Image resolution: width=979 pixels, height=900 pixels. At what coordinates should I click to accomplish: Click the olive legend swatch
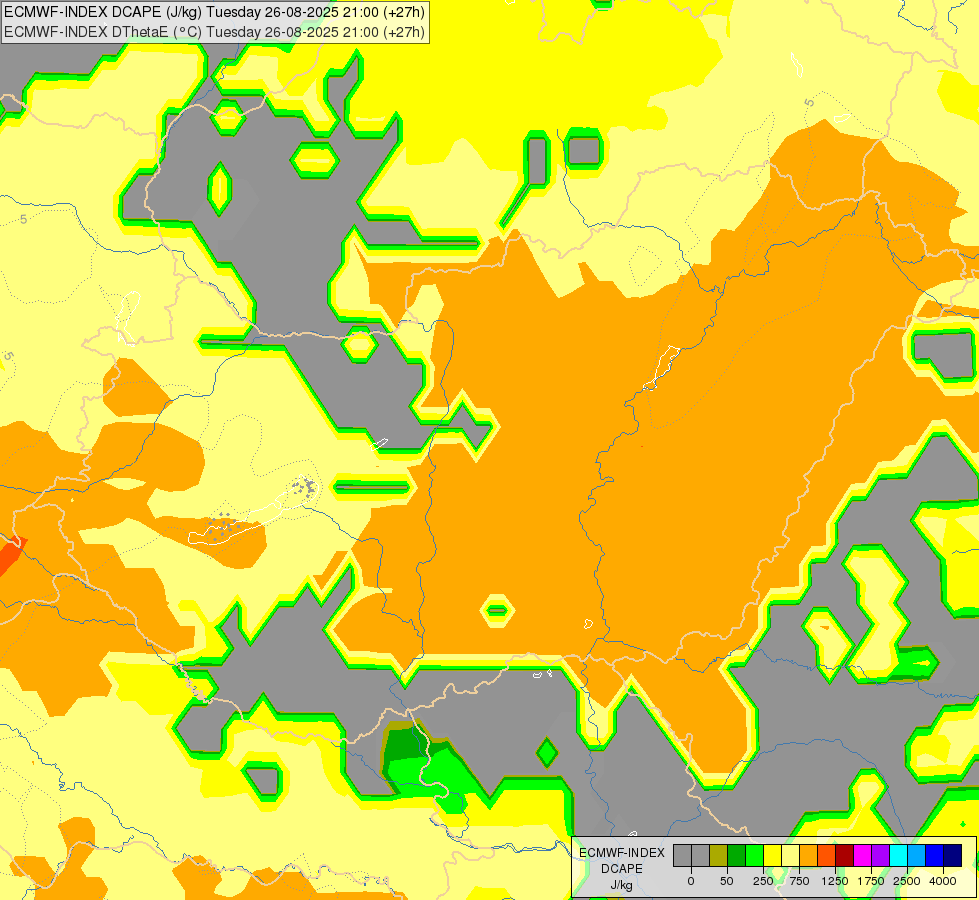coord(719,856)
